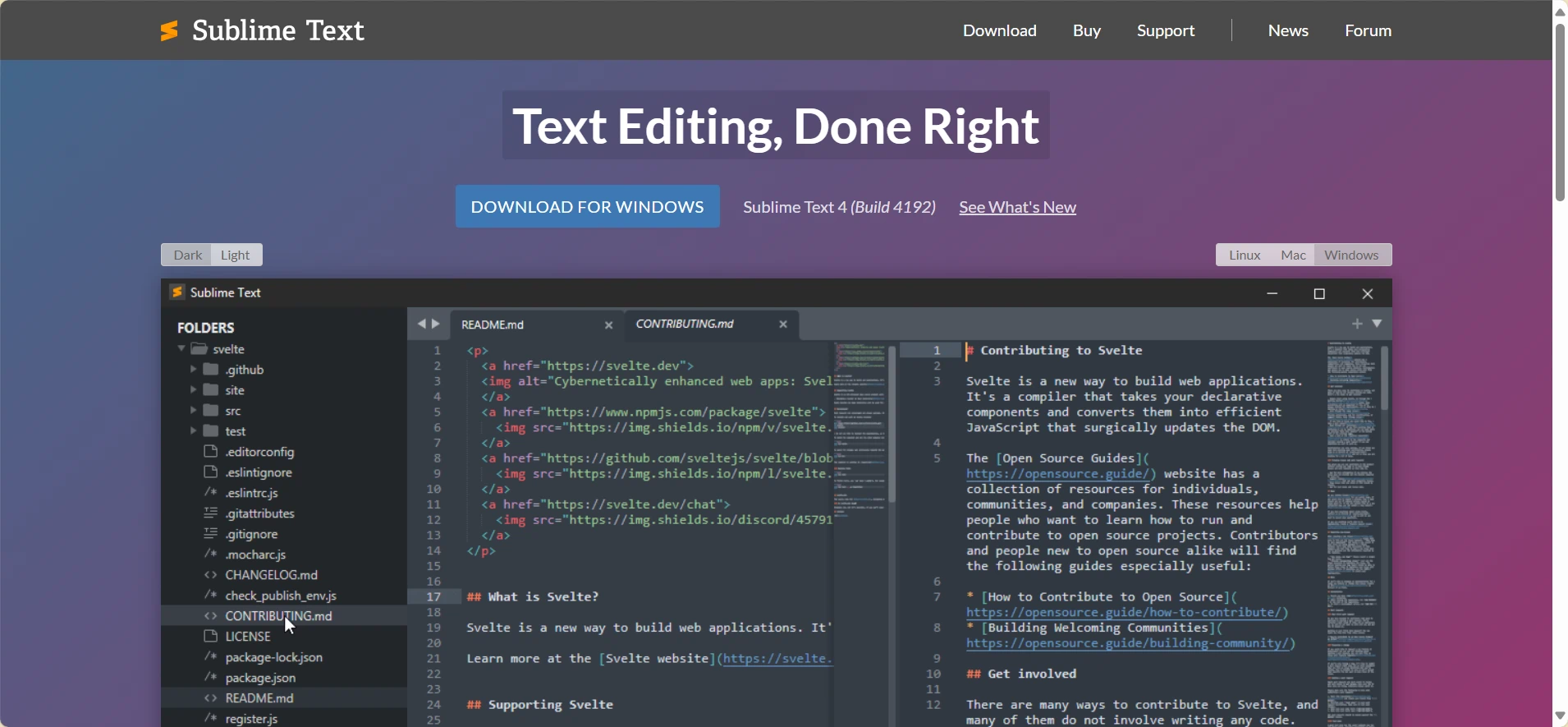Click the site folder icon
The height and width of the screenshot is (727, 1568).
point(211,389)
